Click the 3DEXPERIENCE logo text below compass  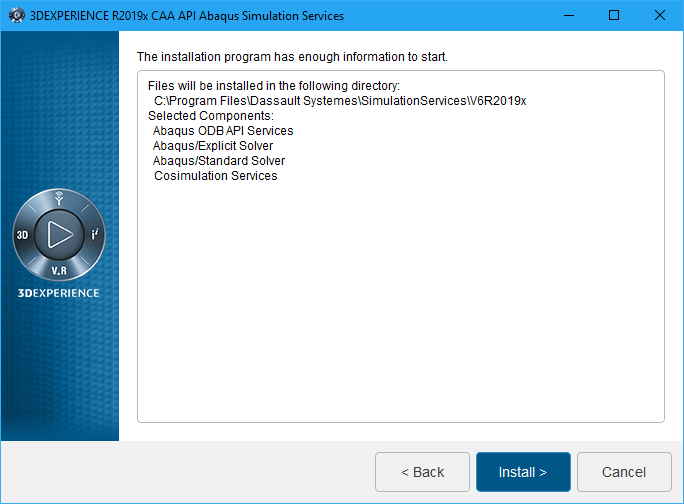tap(59, 293)
